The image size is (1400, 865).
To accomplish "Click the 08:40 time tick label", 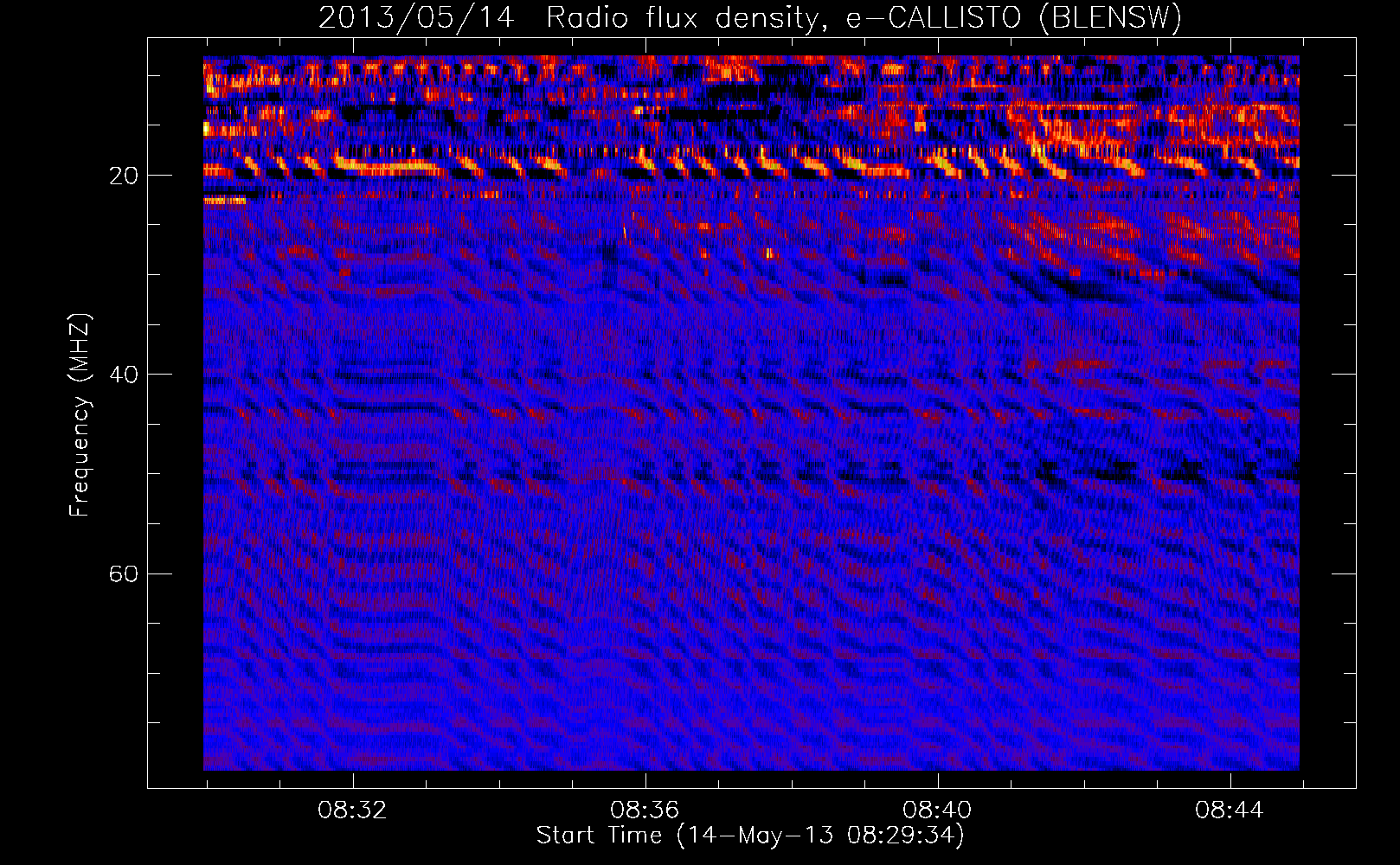I will click(937, 811).
